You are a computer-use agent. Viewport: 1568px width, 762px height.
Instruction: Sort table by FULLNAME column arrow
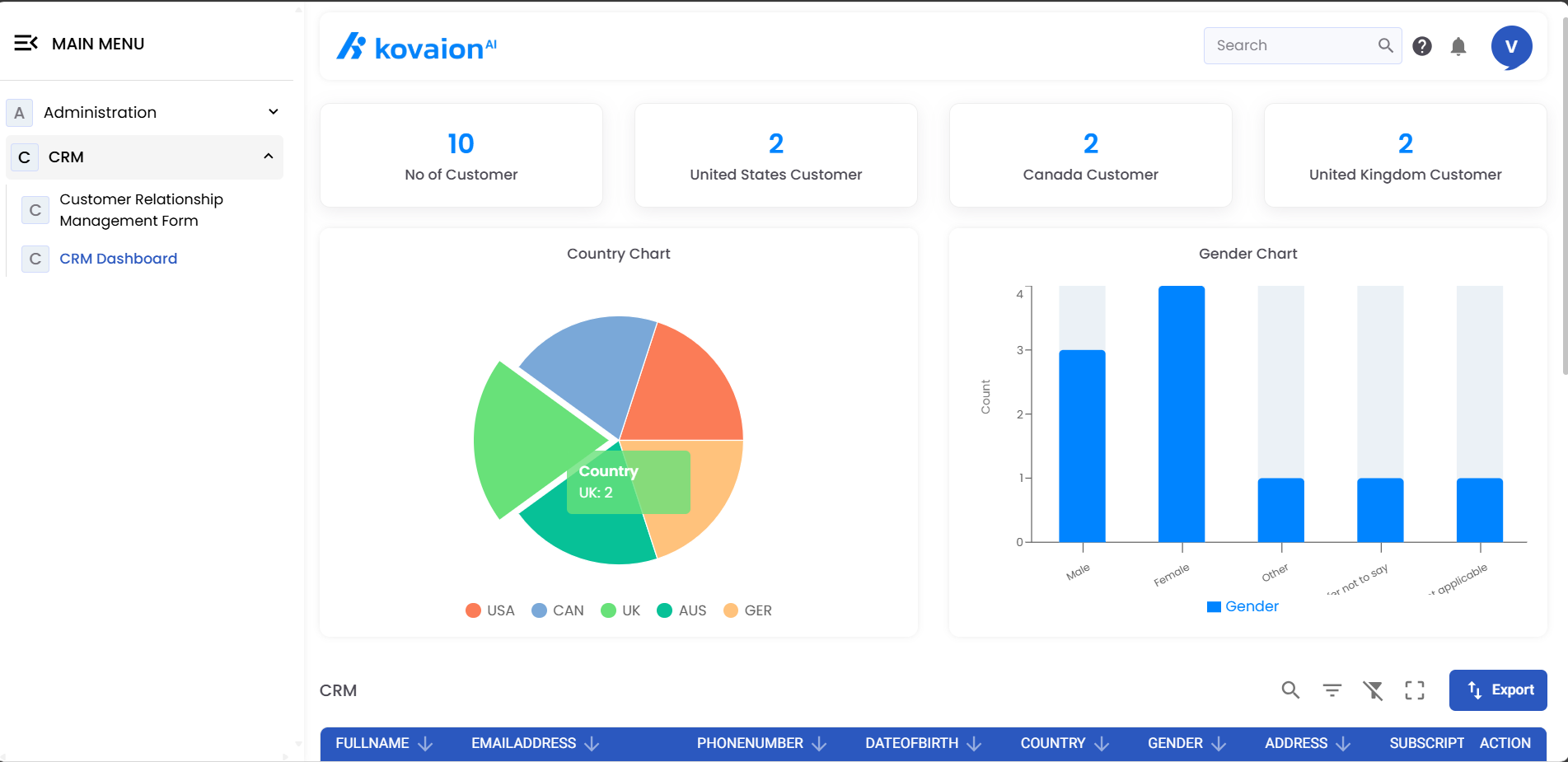click(425, 744)
